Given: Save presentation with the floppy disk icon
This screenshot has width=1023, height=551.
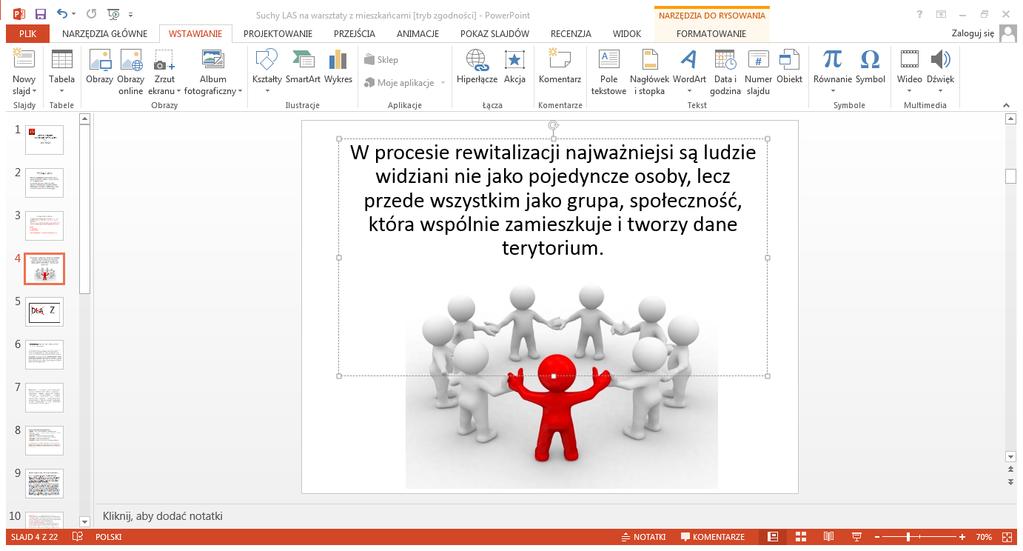Looking at the screenshot, I should (40, 14).
